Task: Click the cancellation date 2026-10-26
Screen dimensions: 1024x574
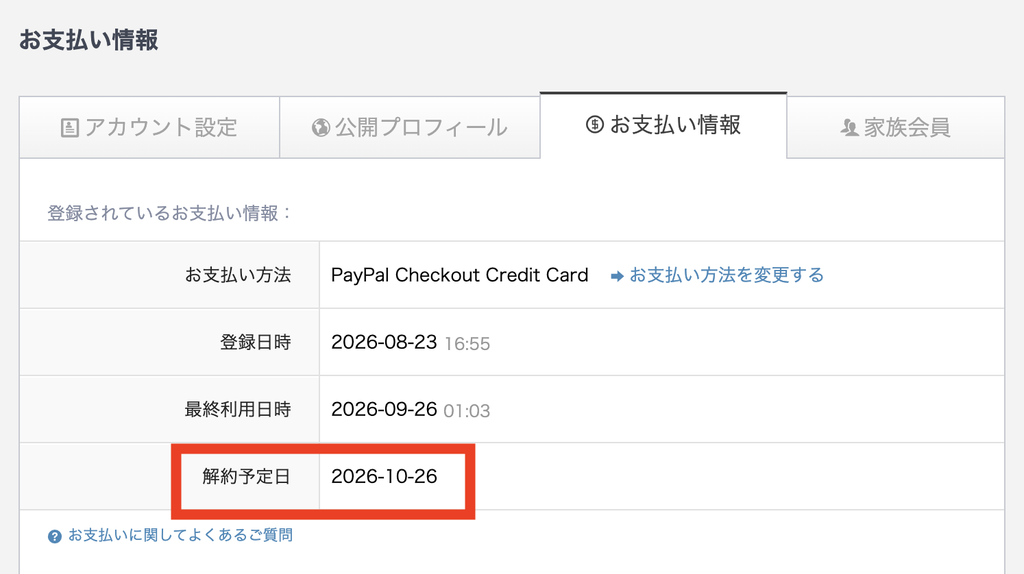Action: click(x=384, y=477)
